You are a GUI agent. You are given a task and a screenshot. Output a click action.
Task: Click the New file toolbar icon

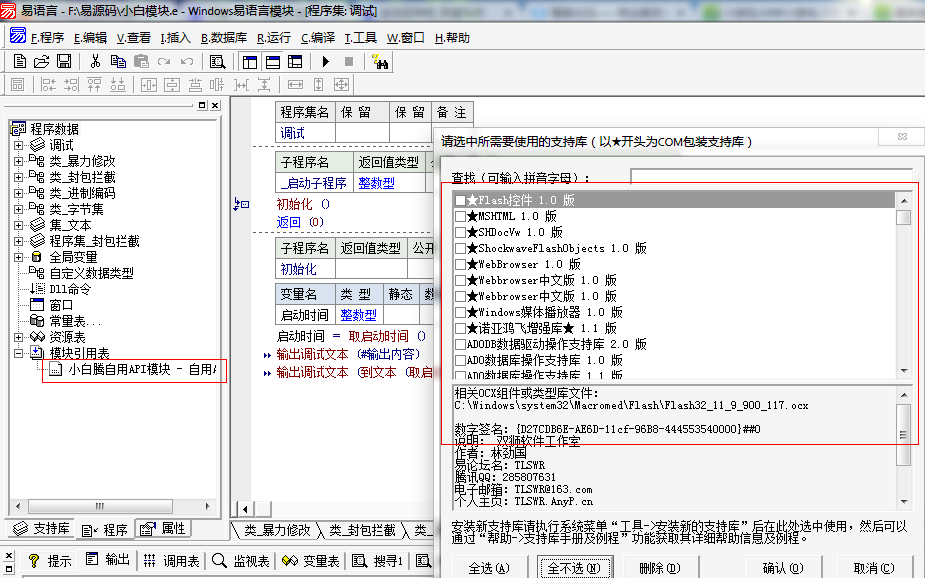pyautogui.click(x=19, y=61)
